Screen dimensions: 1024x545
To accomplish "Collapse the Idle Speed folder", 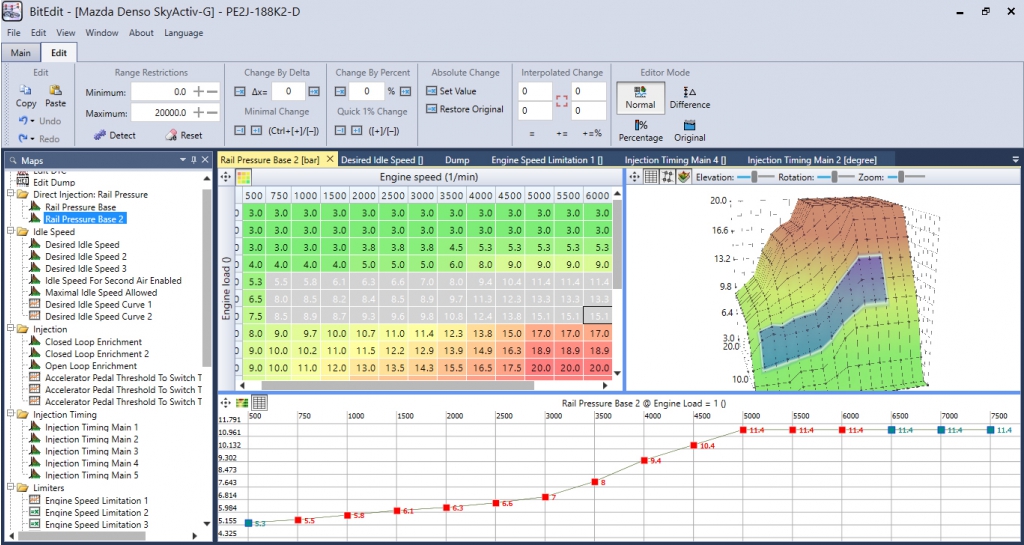I will (x=10, y=232).
